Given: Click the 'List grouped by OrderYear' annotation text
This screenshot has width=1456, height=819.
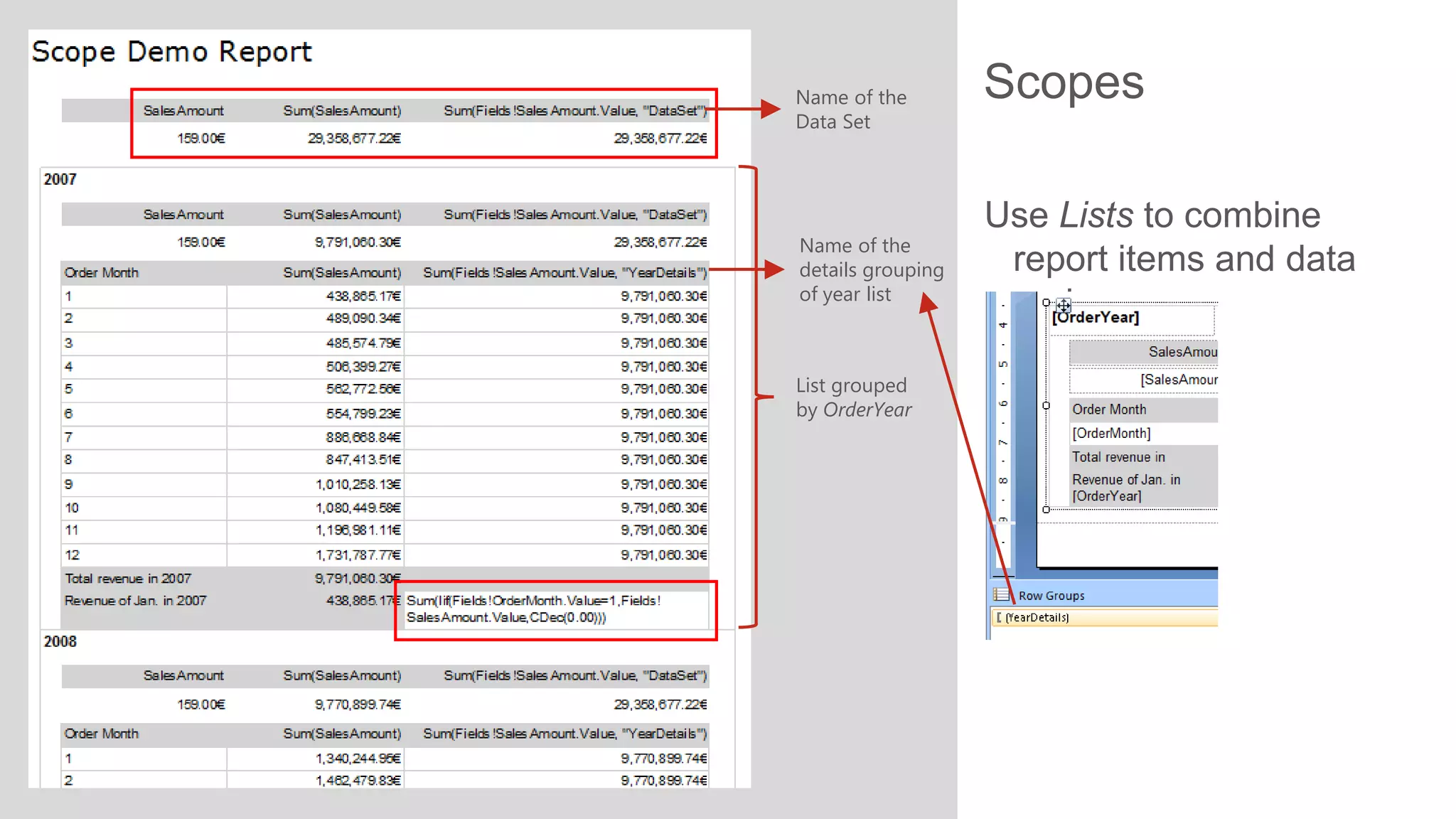Looking at the screenshot, I should coord(854,397).
